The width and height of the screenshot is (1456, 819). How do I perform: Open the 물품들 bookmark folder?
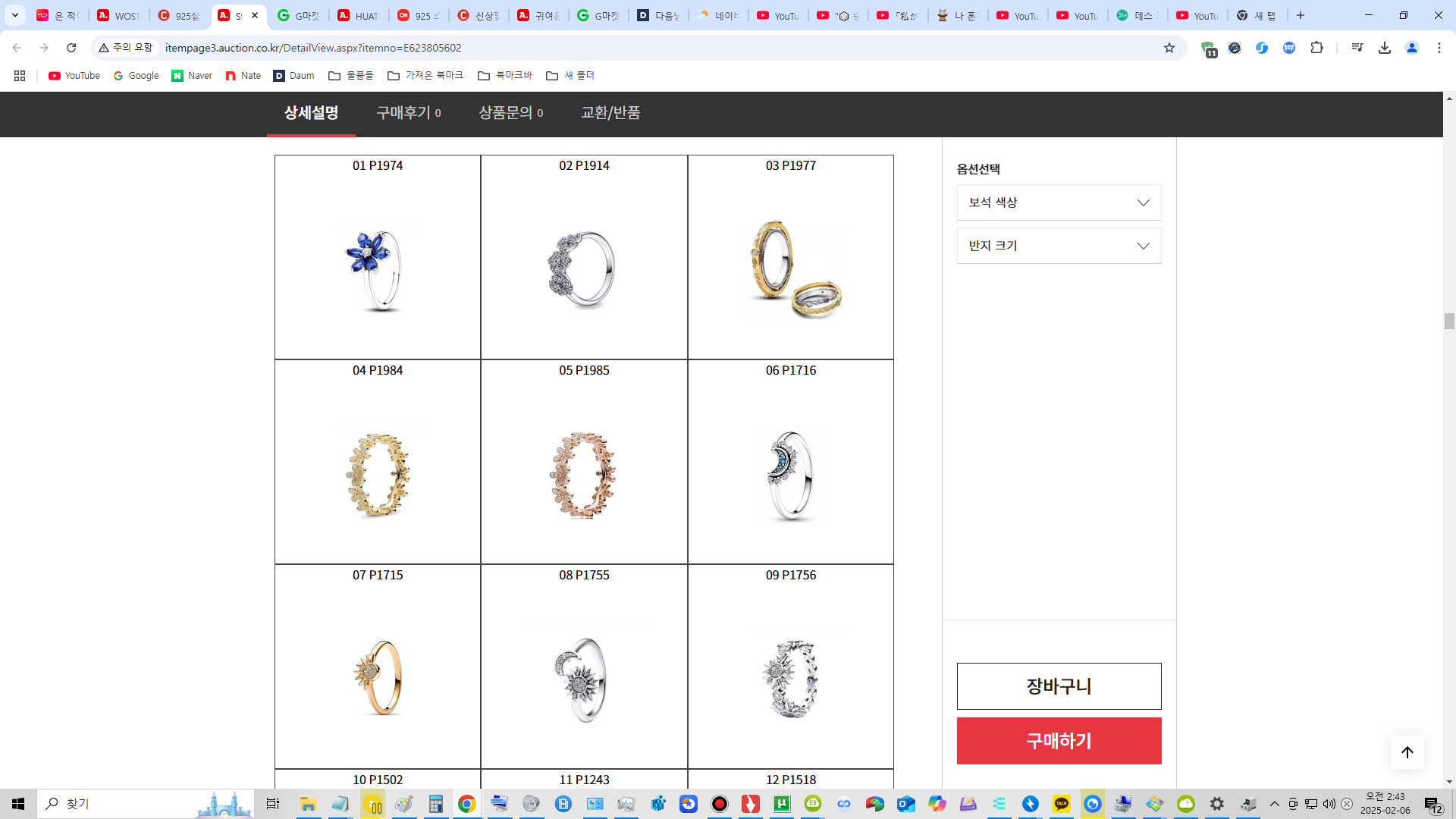coord(351,76)
